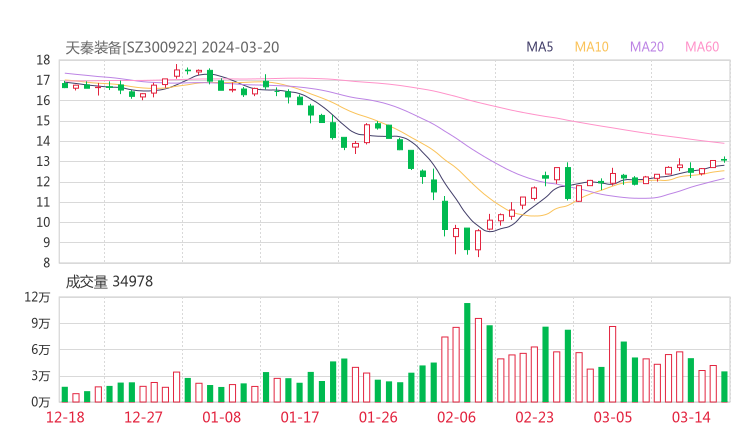Image resolution: width=740 pixels, height=440 pixels.
Task: Click the 12-18 date axis label
Action: click(65, 417)
